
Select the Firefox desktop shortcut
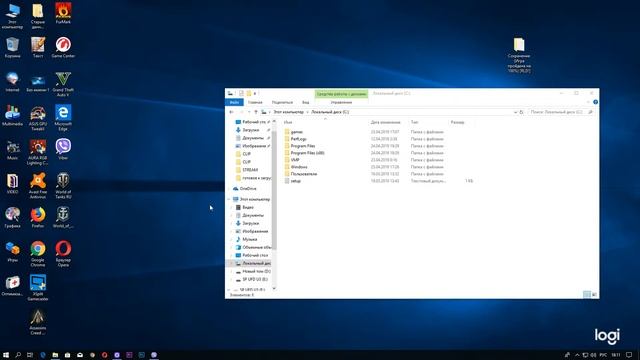click(x=38, y=217)
